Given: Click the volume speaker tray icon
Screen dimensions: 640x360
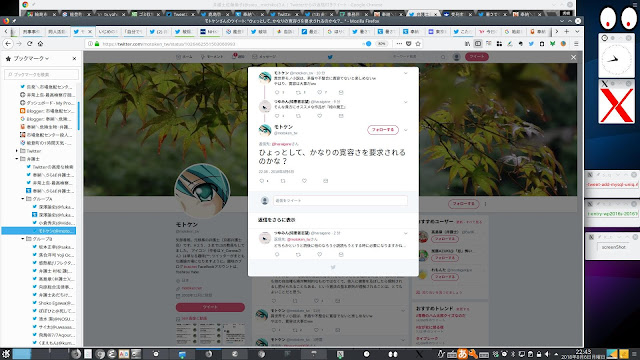Looking at the screenshot, I should point(547,354).
